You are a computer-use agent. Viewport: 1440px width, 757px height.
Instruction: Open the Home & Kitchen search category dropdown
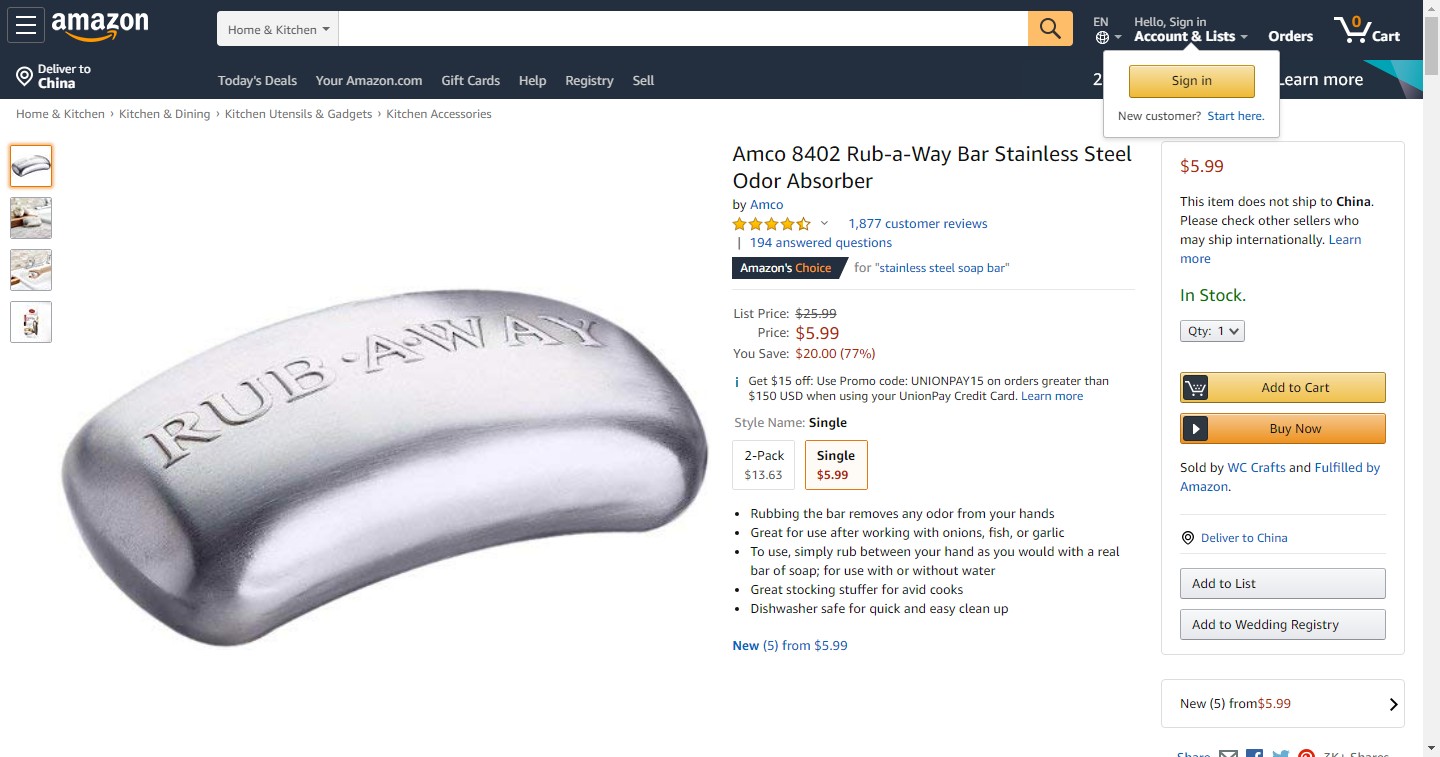[x=278, y=29]
